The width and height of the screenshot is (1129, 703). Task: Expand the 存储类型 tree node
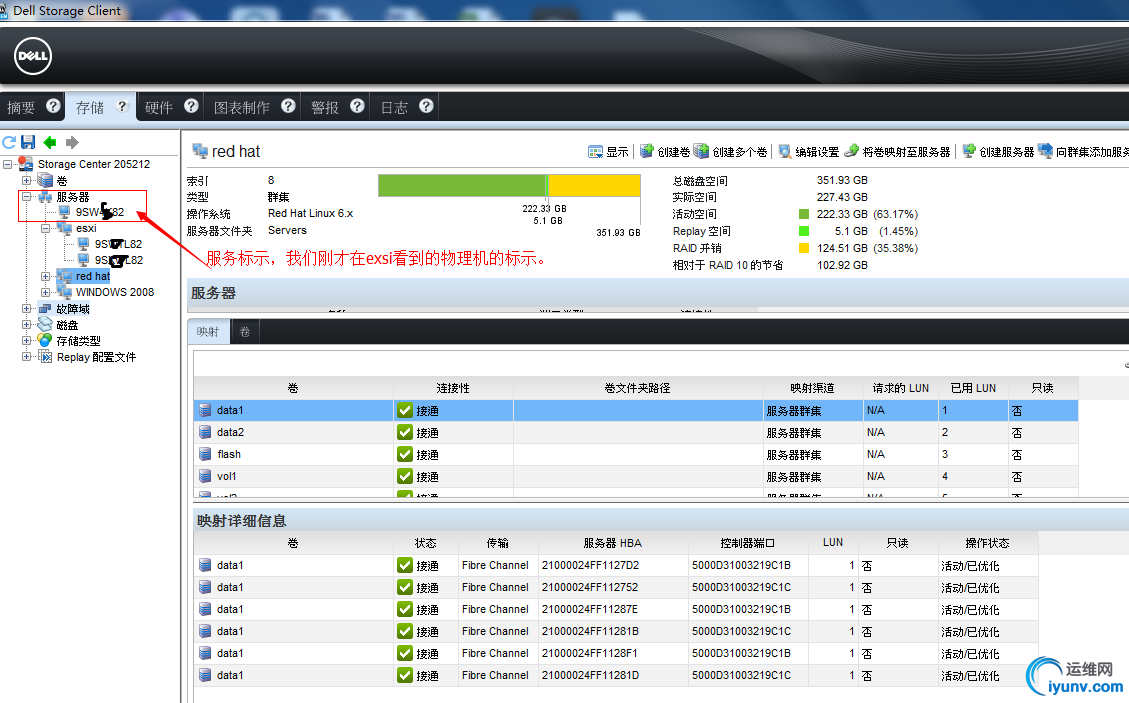click(x=27, y=340)
